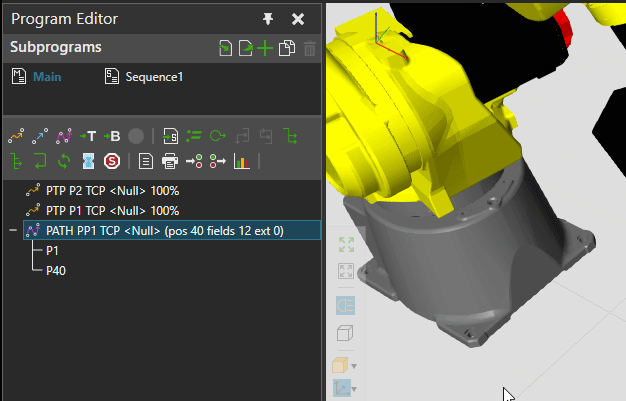Viewport: 626px width, 401px height.
Task: Click the grey circle touch-up button
Action: (136, 137)
